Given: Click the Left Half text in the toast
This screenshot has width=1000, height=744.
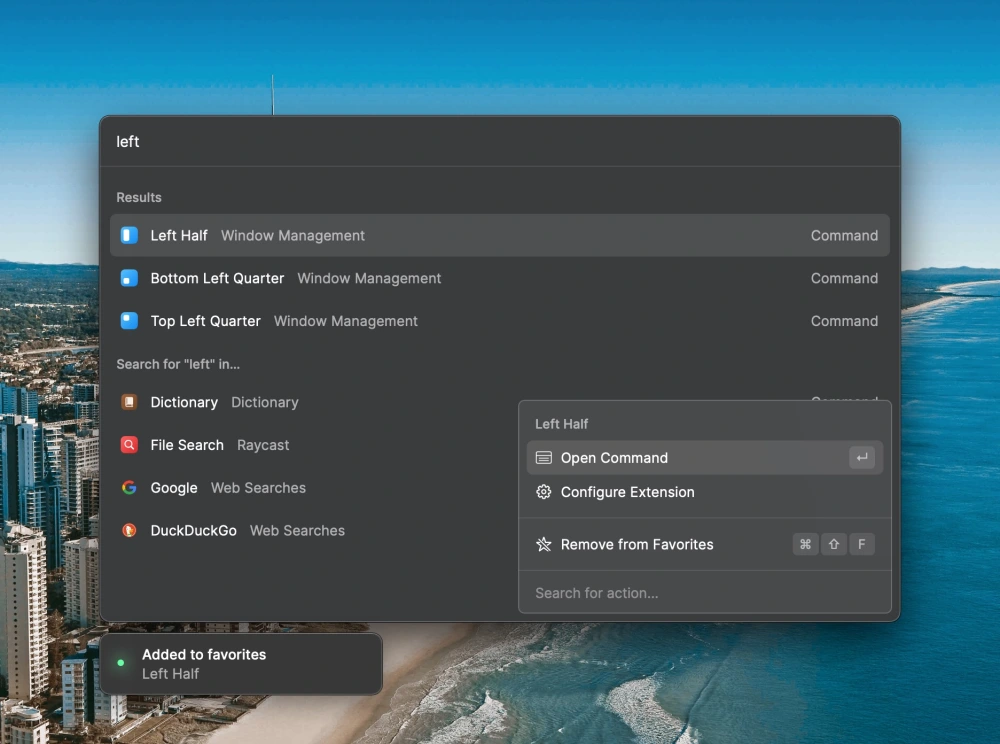Looking at the screenshot, I should [170, 673].
